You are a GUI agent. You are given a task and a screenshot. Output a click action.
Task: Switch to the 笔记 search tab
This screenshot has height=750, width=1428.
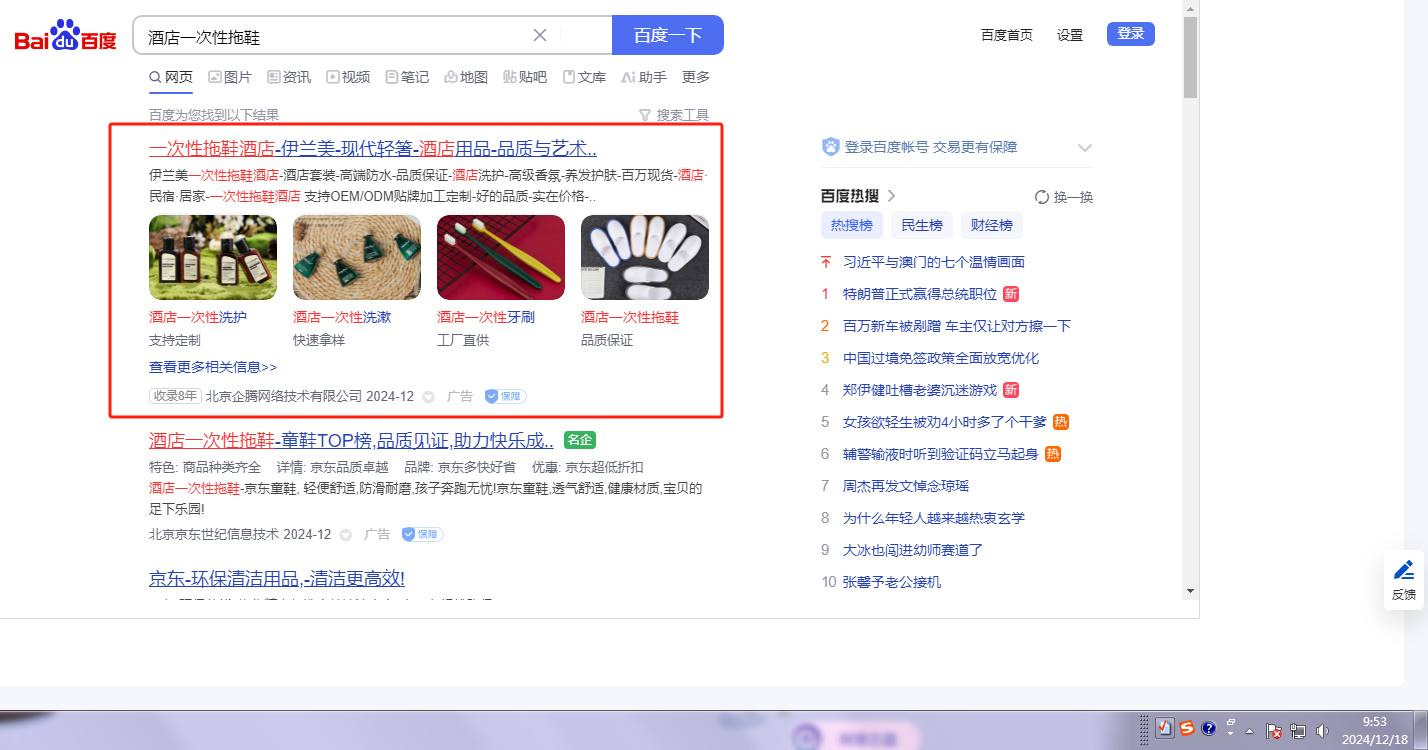(407, 77)
